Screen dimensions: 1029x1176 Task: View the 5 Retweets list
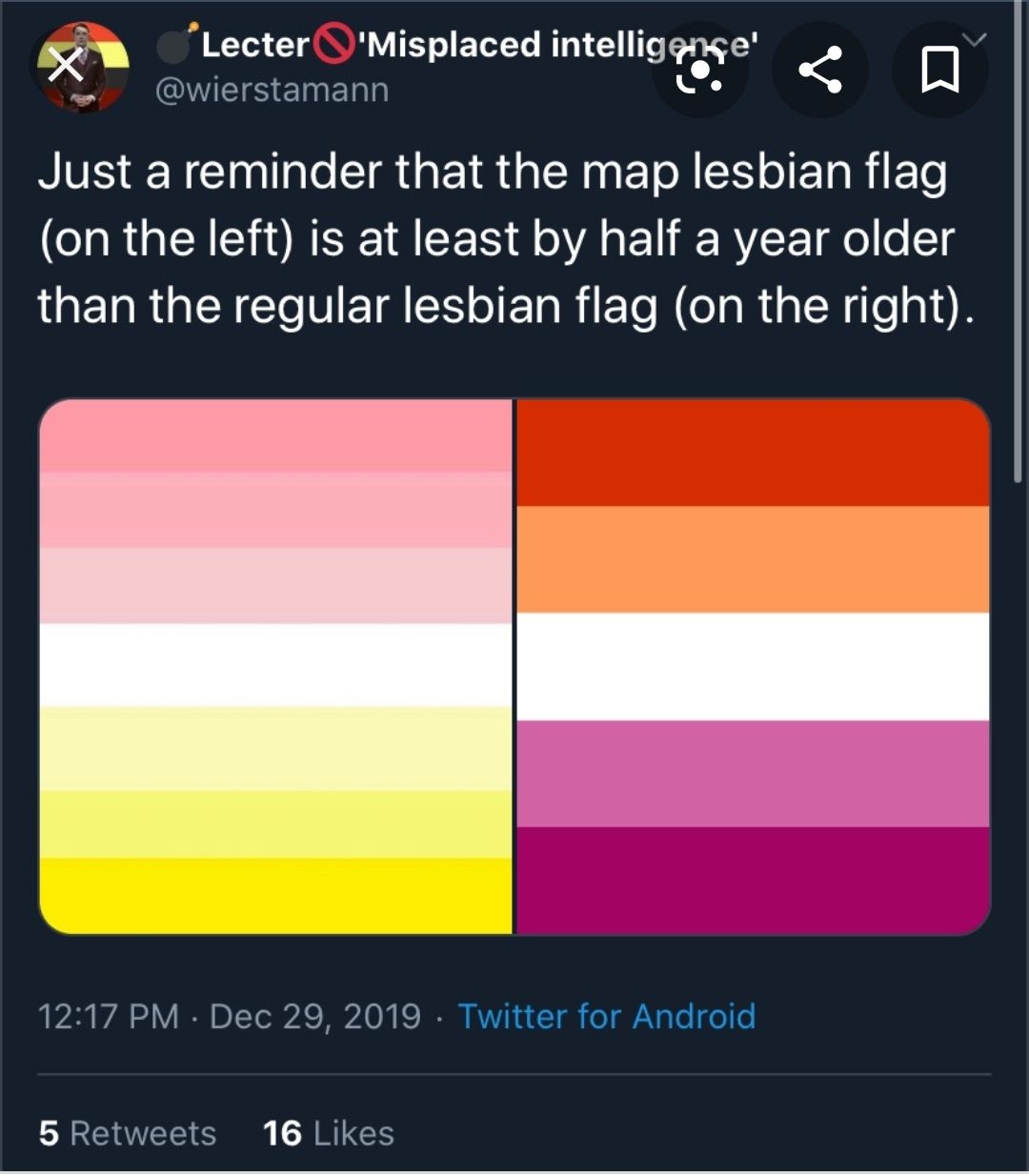[128, 1133]
